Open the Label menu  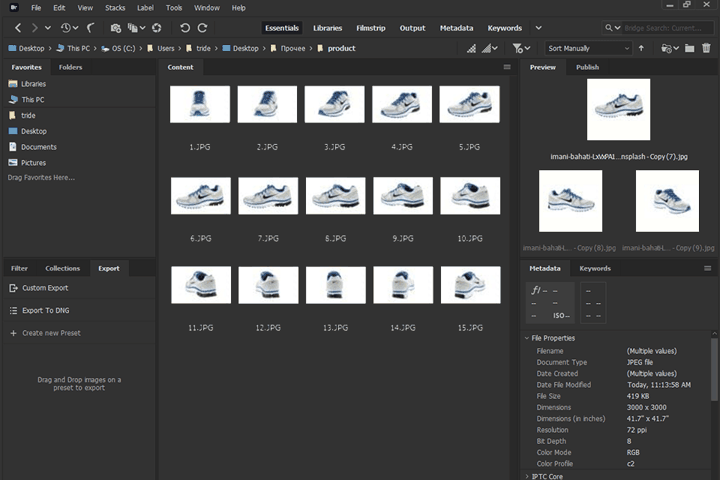(145, 8)
